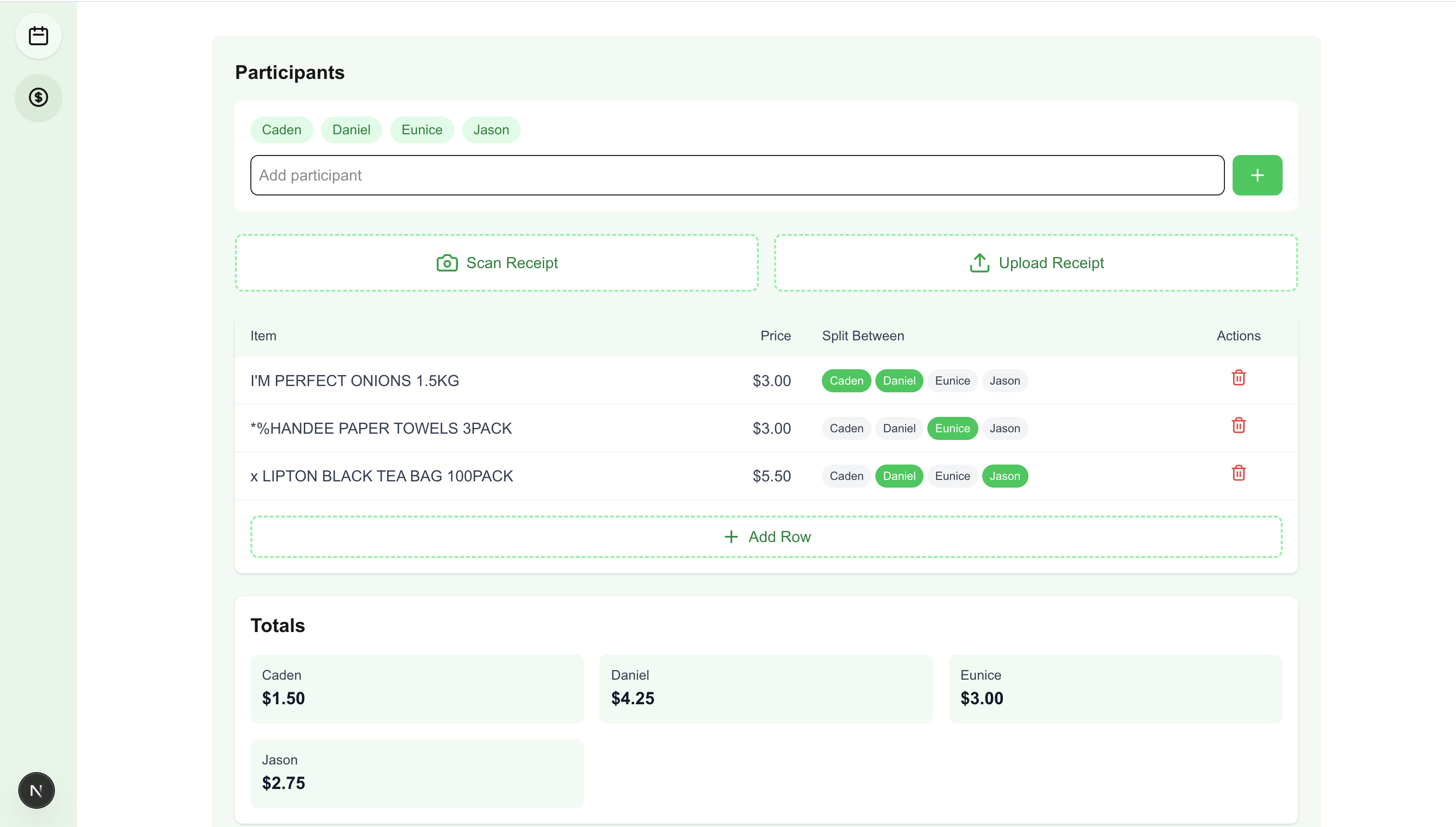Click Upload Receipt with arrow icon
This screenshot has width=1456, height=827.
point(1036,263)
